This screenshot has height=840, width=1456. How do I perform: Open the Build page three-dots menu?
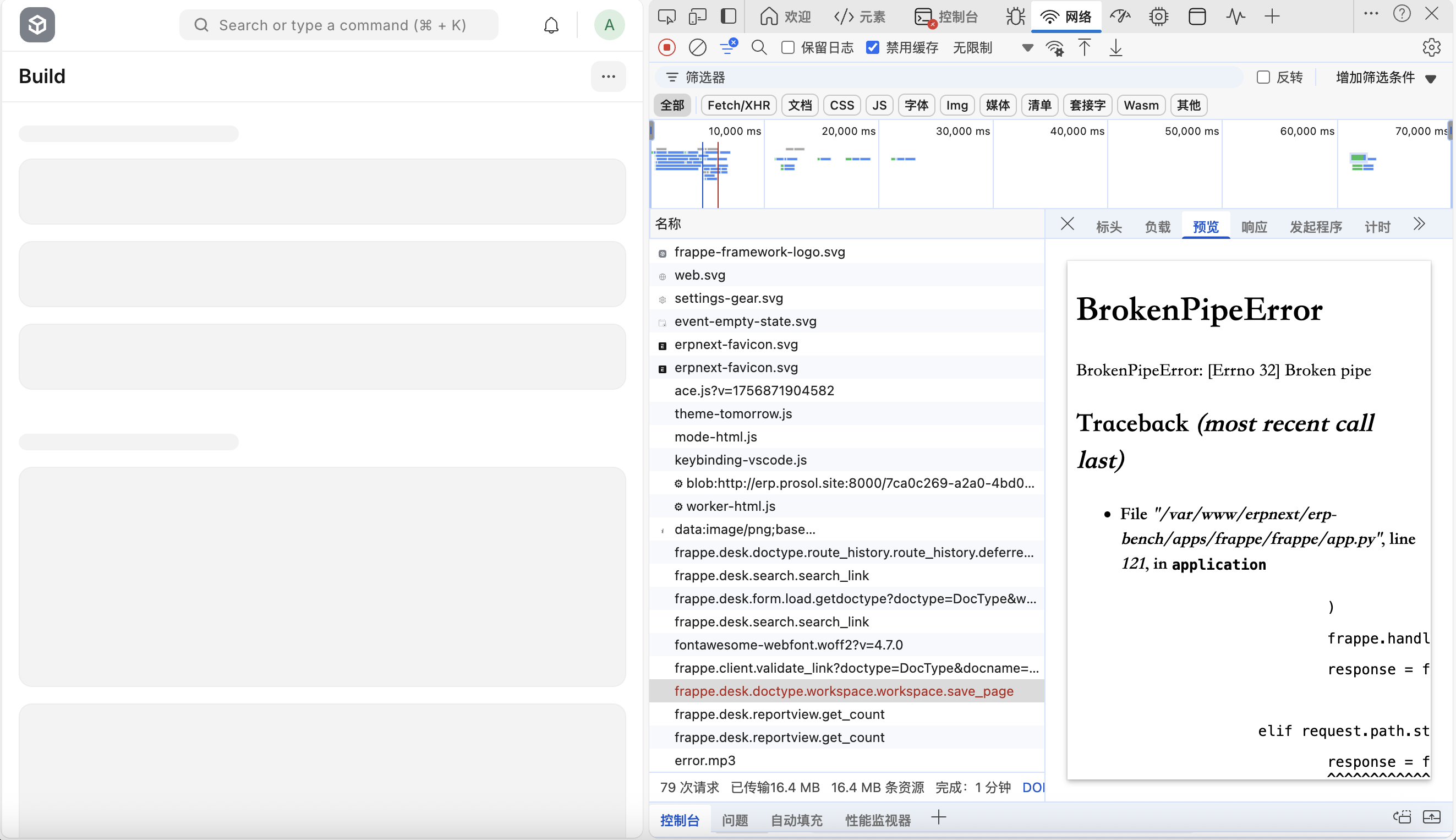(609, 76)
